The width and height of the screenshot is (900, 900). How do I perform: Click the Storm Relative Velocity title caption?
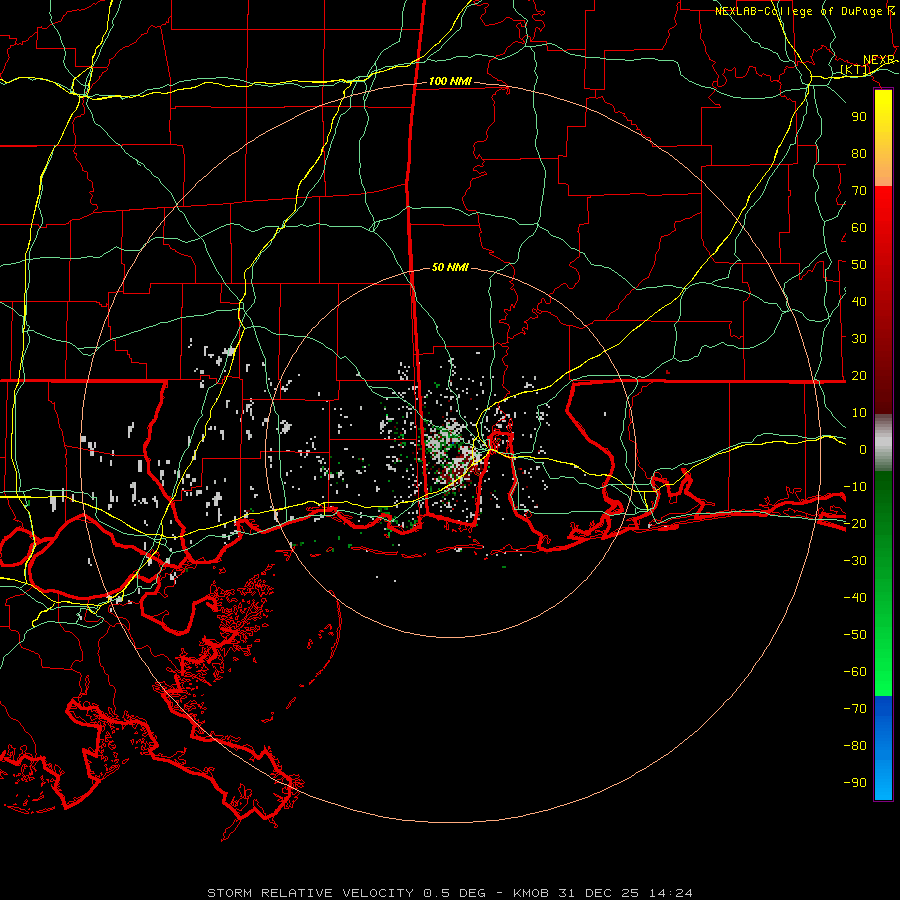[x=449, y=893]
